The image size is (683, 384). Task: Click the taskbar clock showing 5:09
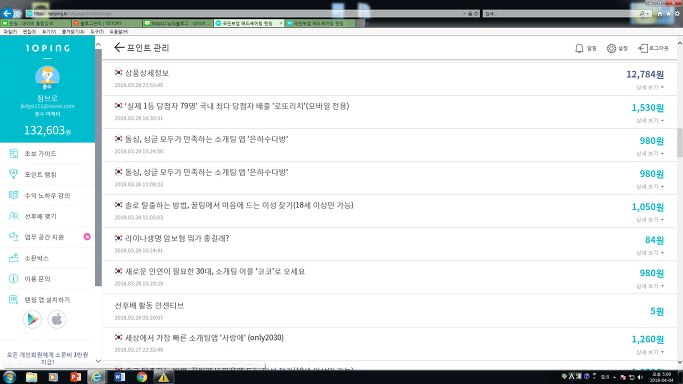coord(661,377)
